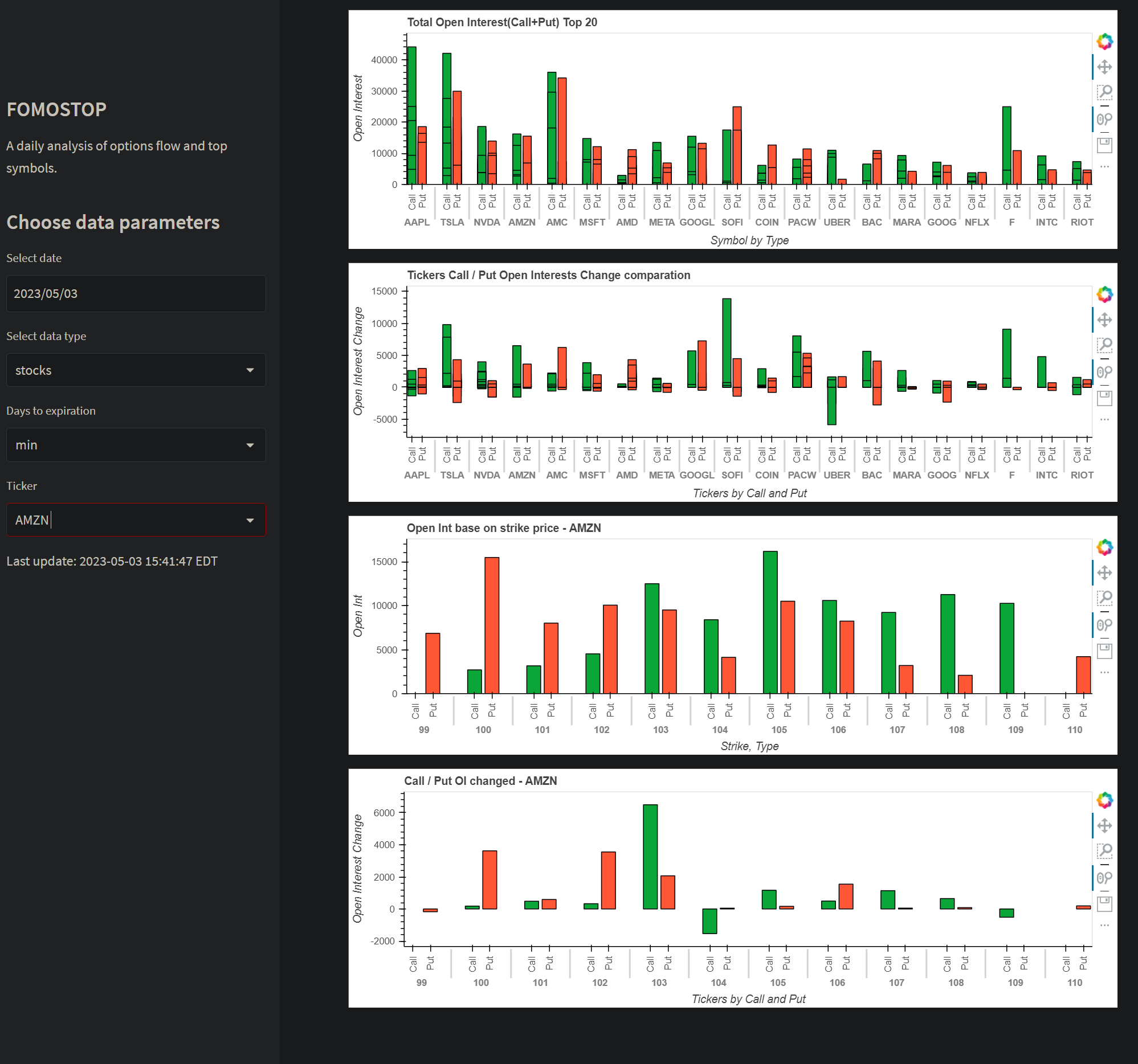Click Bokeh logo on Total Open Interest chart

(x=1104, y=41)
